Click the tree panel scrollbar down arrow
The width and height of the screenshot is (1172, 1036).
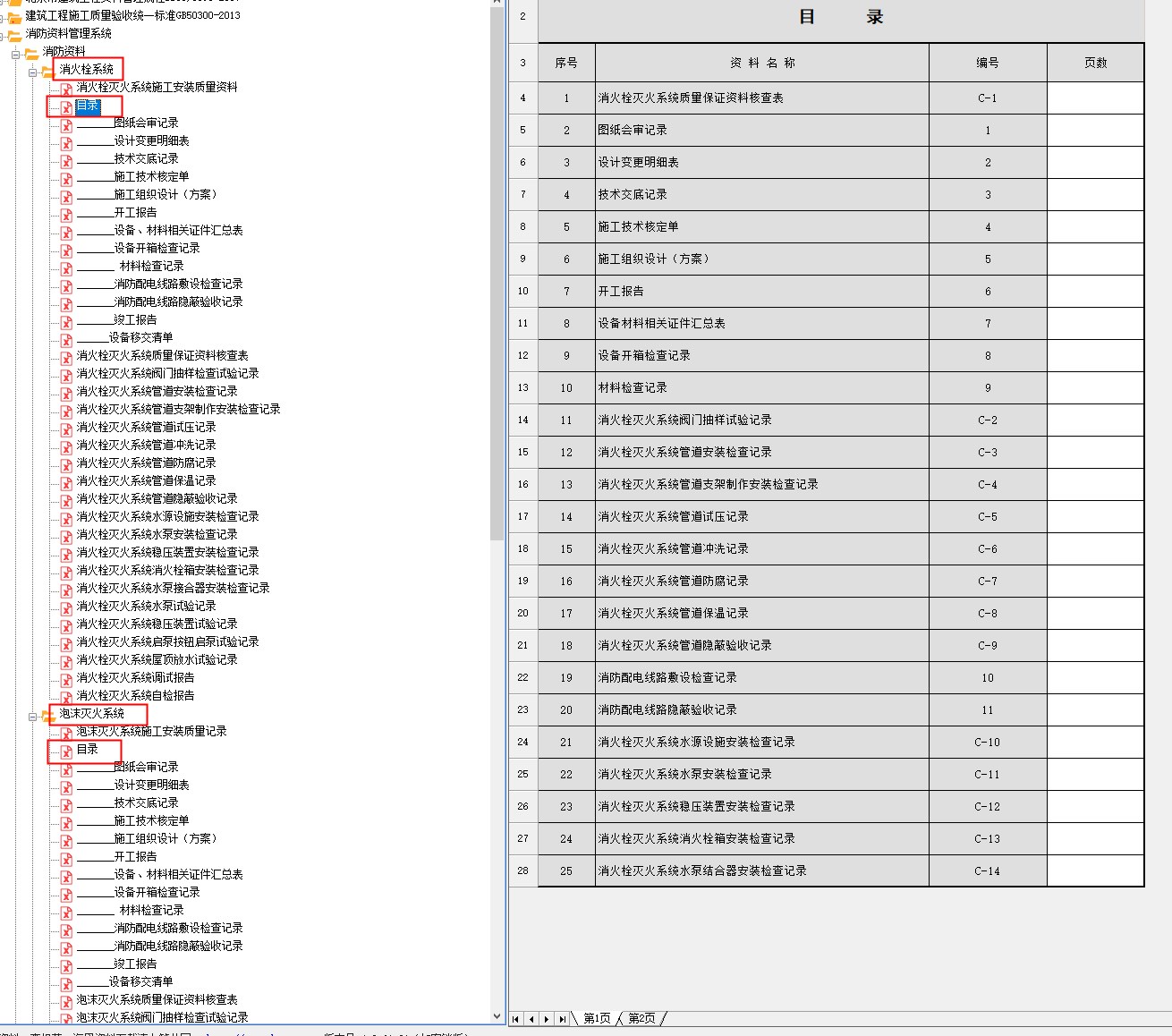497,1016
